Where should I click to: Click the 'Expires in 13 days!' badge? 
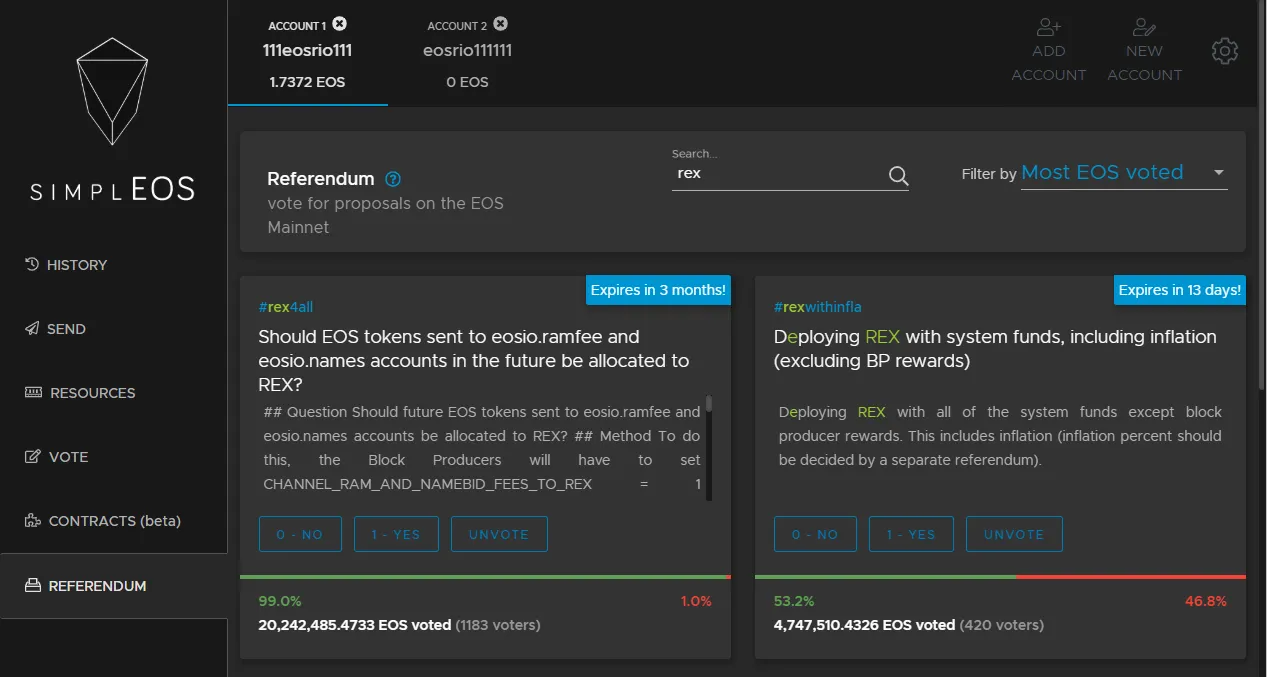click(x=1180, y=290)
